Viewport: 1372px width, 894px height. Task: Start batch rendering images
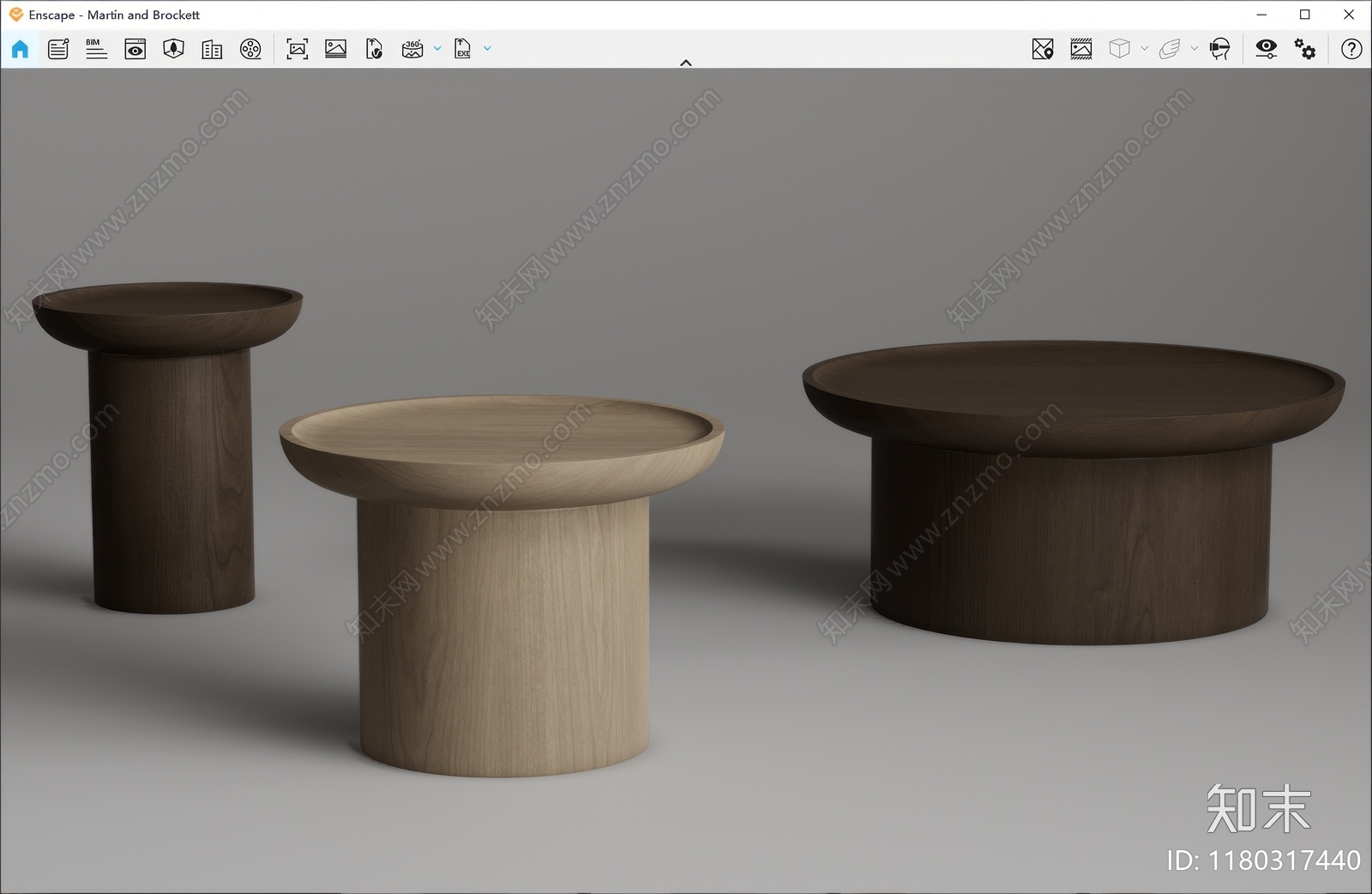(336, 49)
